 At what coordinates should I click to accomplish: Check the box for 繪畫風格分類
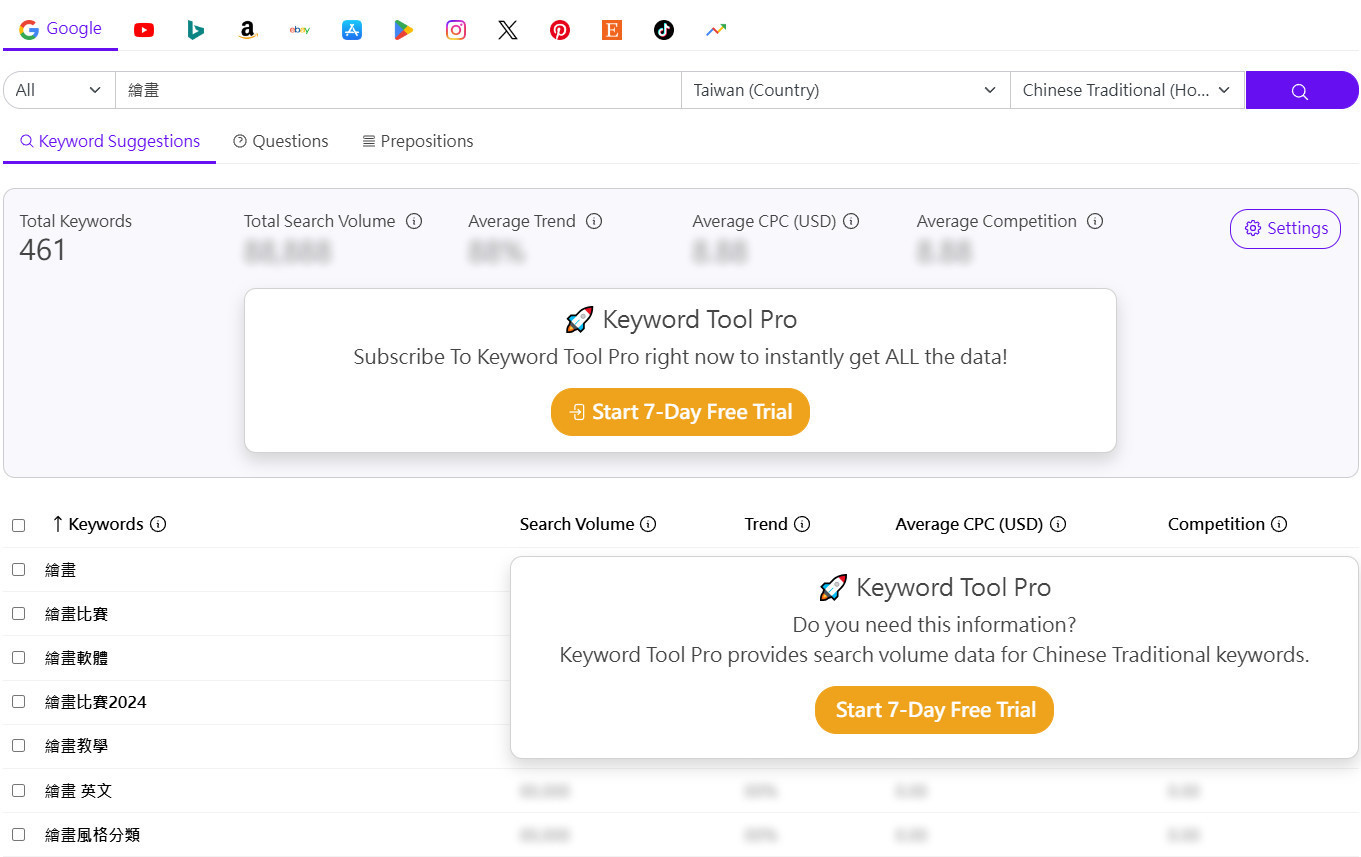(x=18, y=834)
